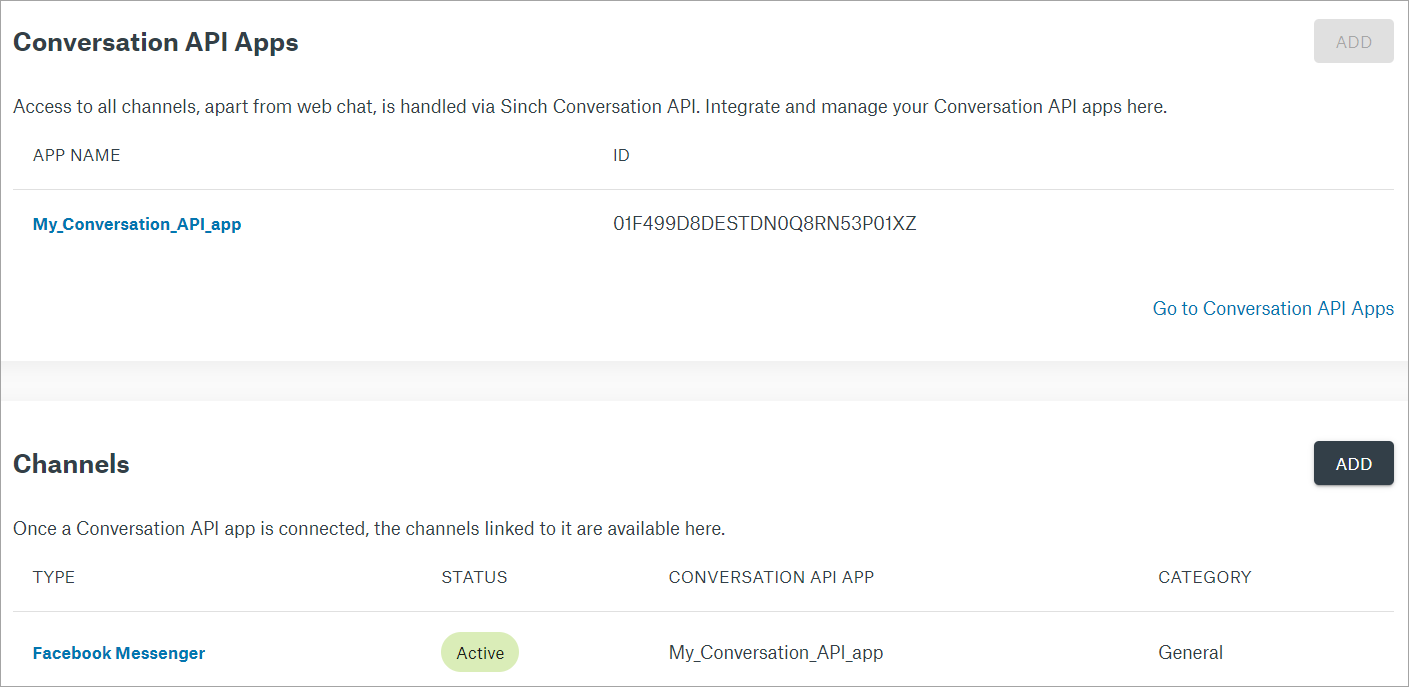The image size is (1409, 687).
Task: Click the Active status badge
Action: click(x=479, y=652)
